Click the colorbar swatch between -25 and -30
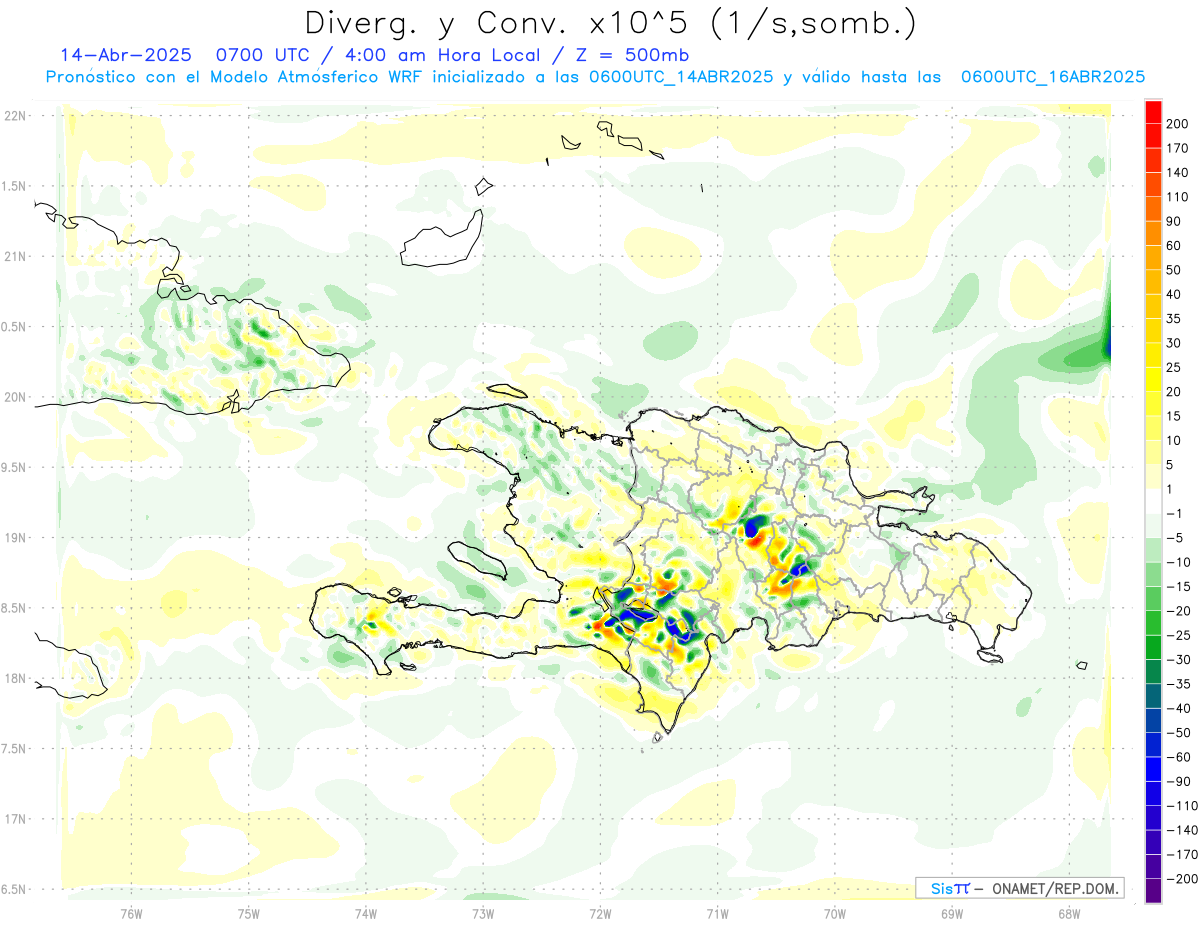 pyautogui.click(x=1153, y=647)
